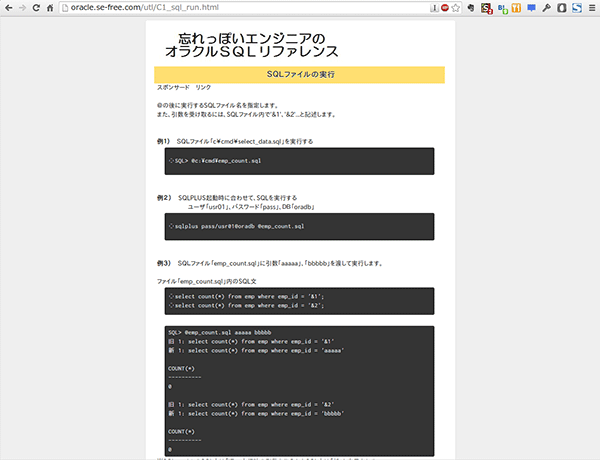Open the Hatena Bookmark B! extension
The width and height of the screenshot is (600, 460).
tap(502, 8)
